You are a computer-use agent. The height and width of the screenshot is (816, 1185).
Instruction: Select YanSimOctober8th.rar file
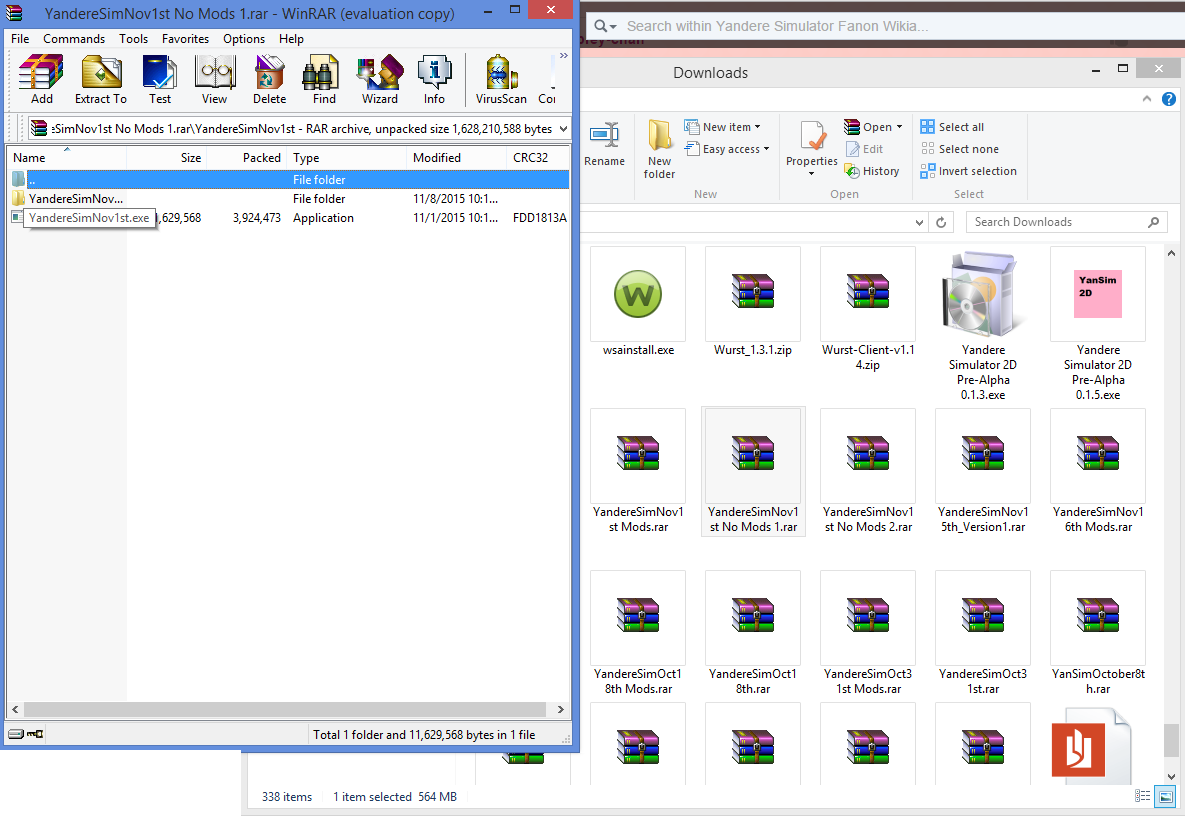1097,633
